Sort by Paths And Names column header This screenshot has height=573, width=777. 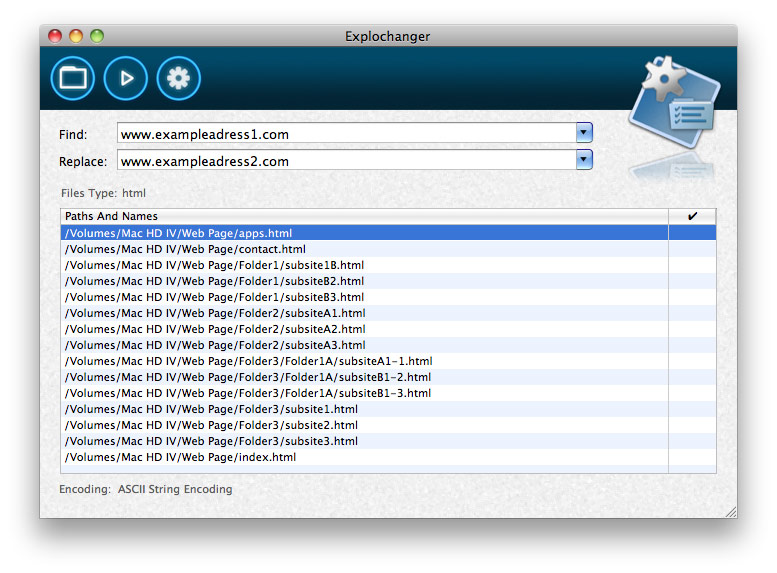click(x=364, y=216)
